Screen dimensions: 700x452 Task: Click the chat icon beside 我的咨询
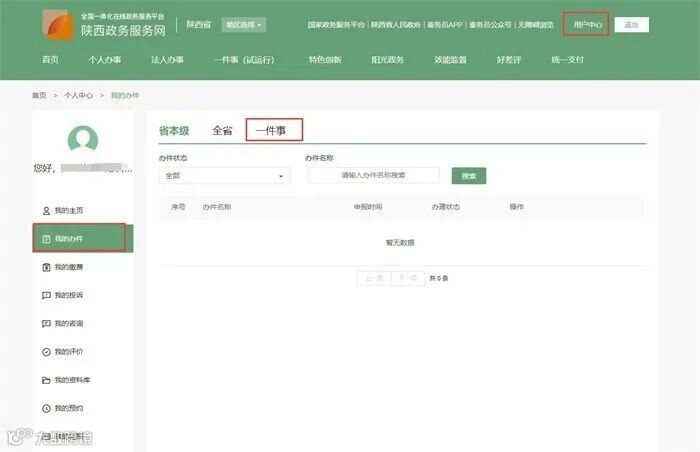46,323
